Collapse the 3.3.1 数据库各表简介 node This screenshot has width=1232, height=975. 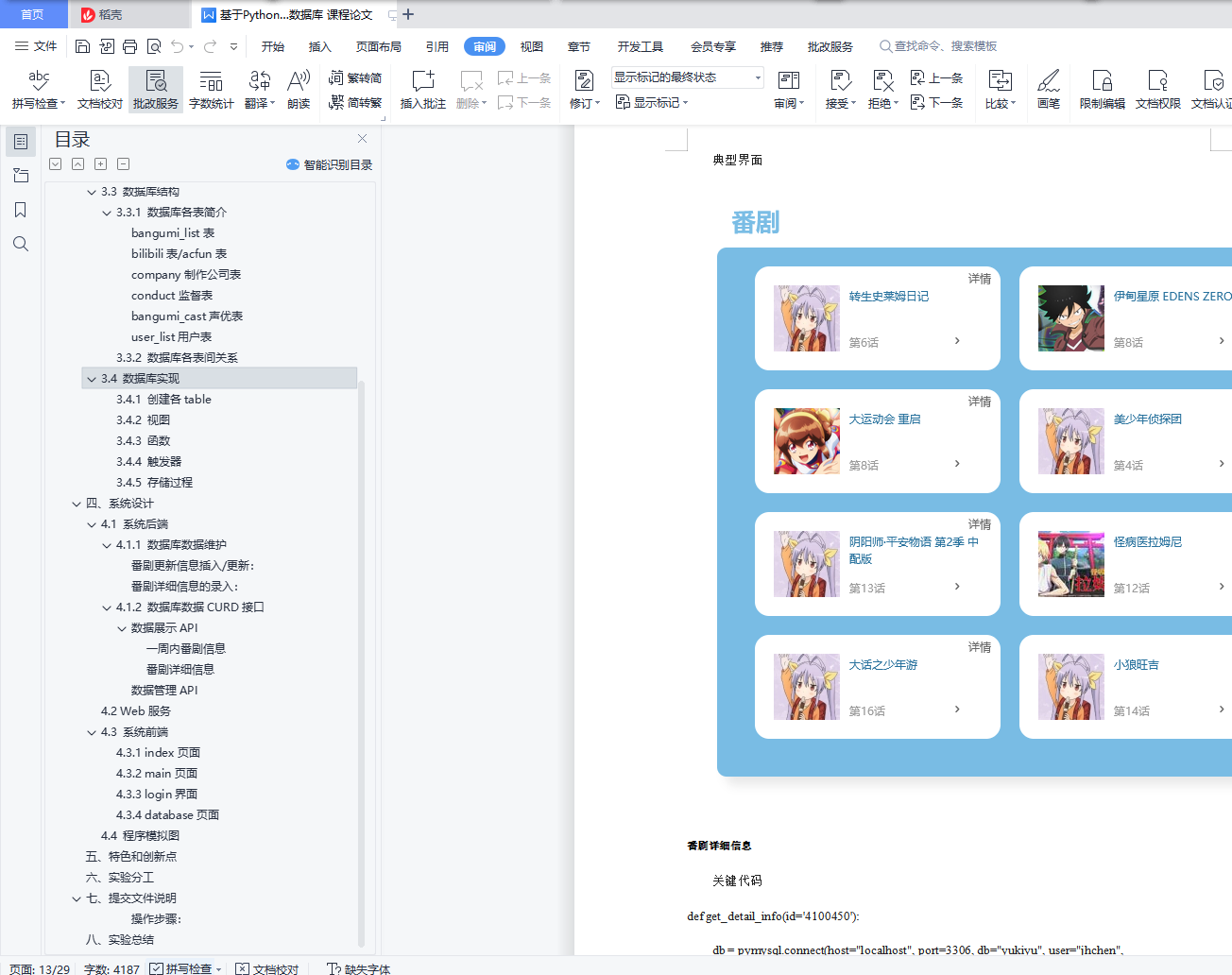coord(107,213)
